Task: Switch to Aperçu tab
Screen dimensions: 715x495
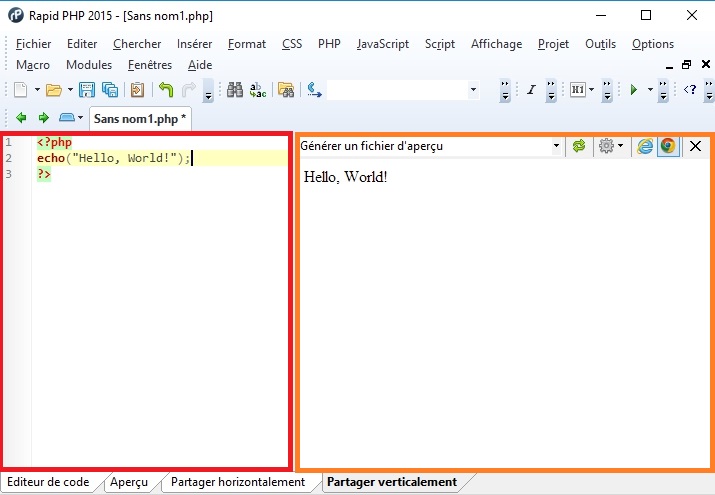Action: [129, 482]
